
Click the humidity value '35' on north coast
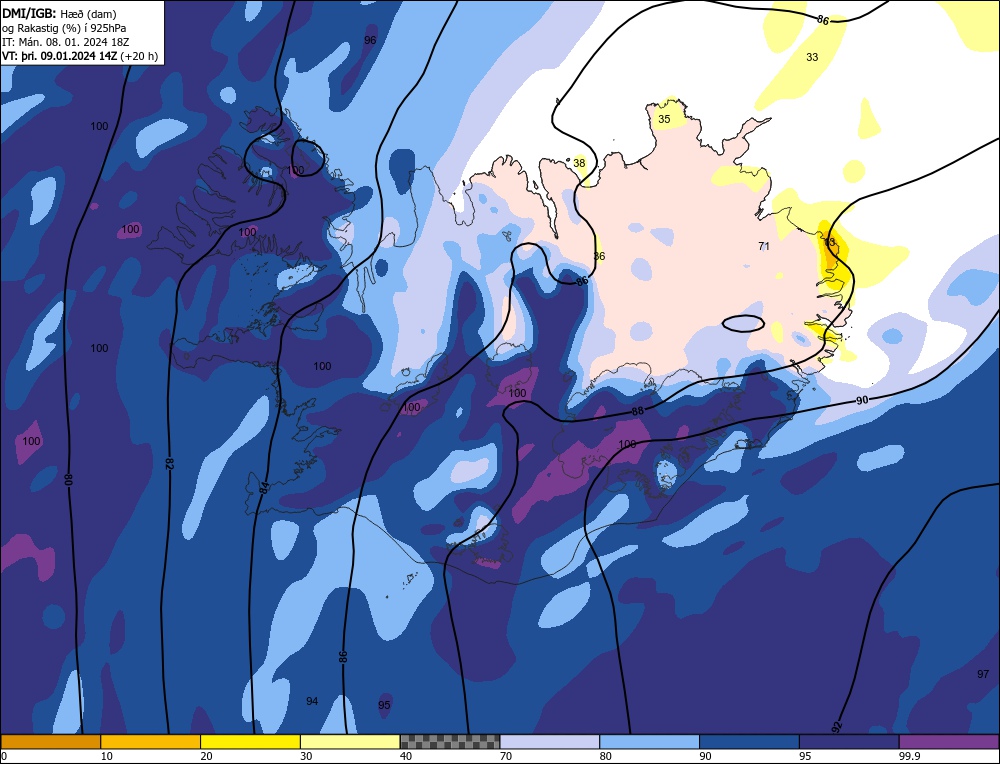664,119
